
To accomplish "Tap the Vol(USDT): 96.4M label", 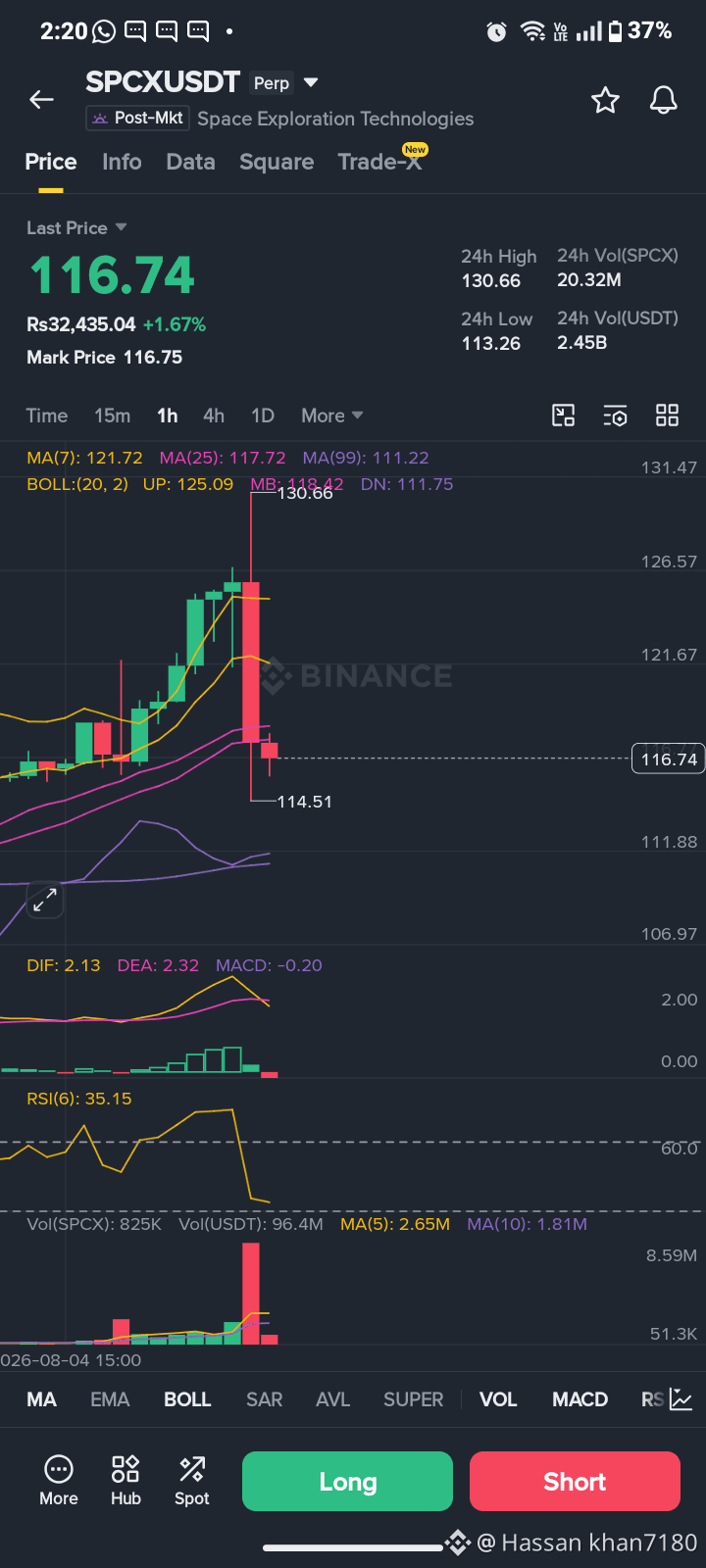I will (x=251, y=1224).
